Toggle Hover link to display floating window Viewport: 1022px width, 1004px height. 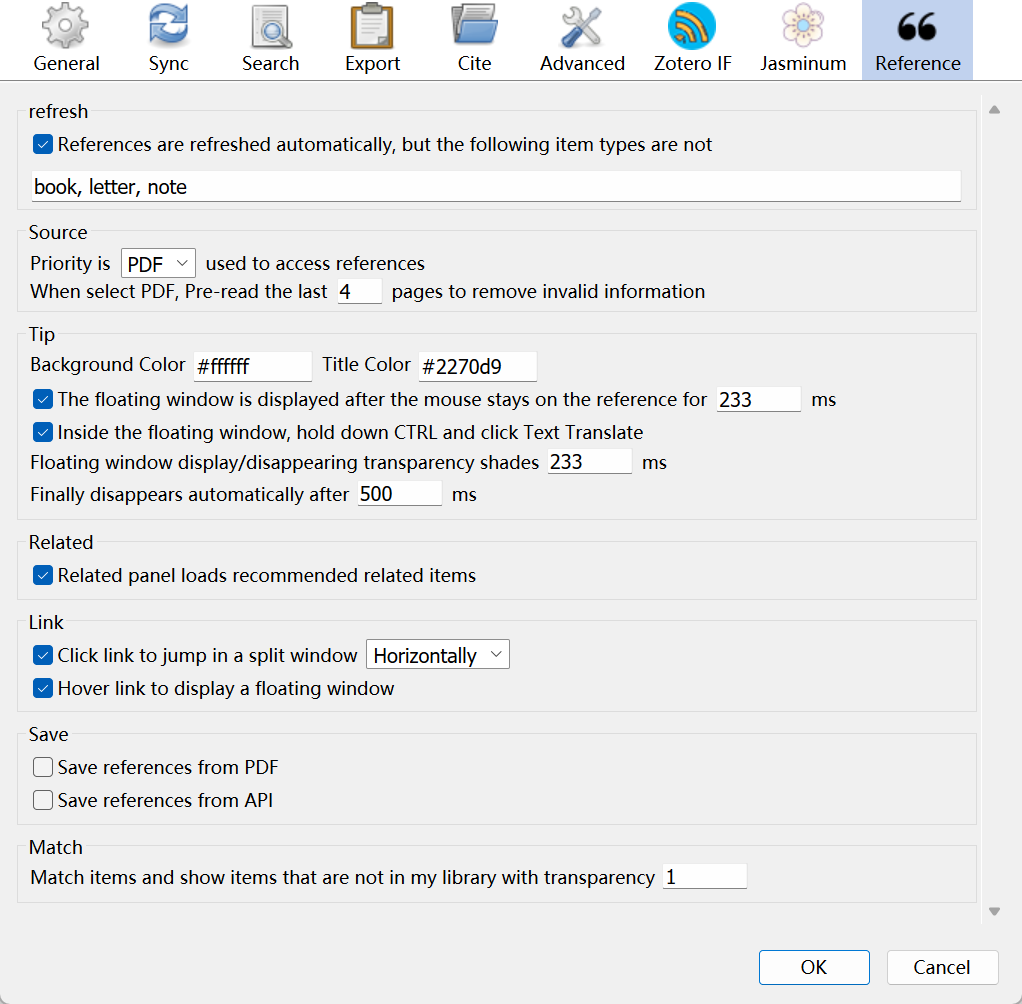point(43,688)
